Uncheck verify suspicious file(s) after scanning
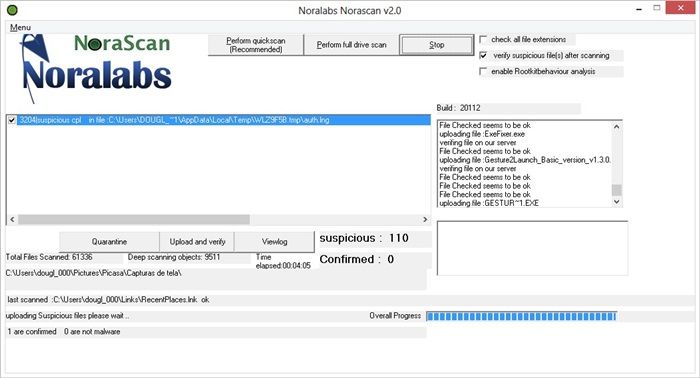 point(483,55)
